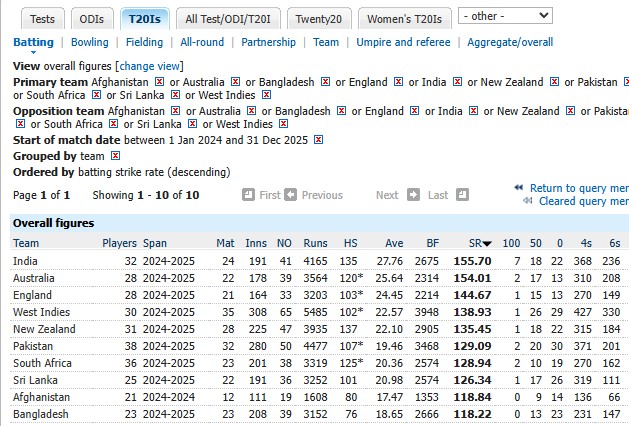629x426 pixels.
Task: Remove West Indies from Primary team filter
Action: point(266,95)
